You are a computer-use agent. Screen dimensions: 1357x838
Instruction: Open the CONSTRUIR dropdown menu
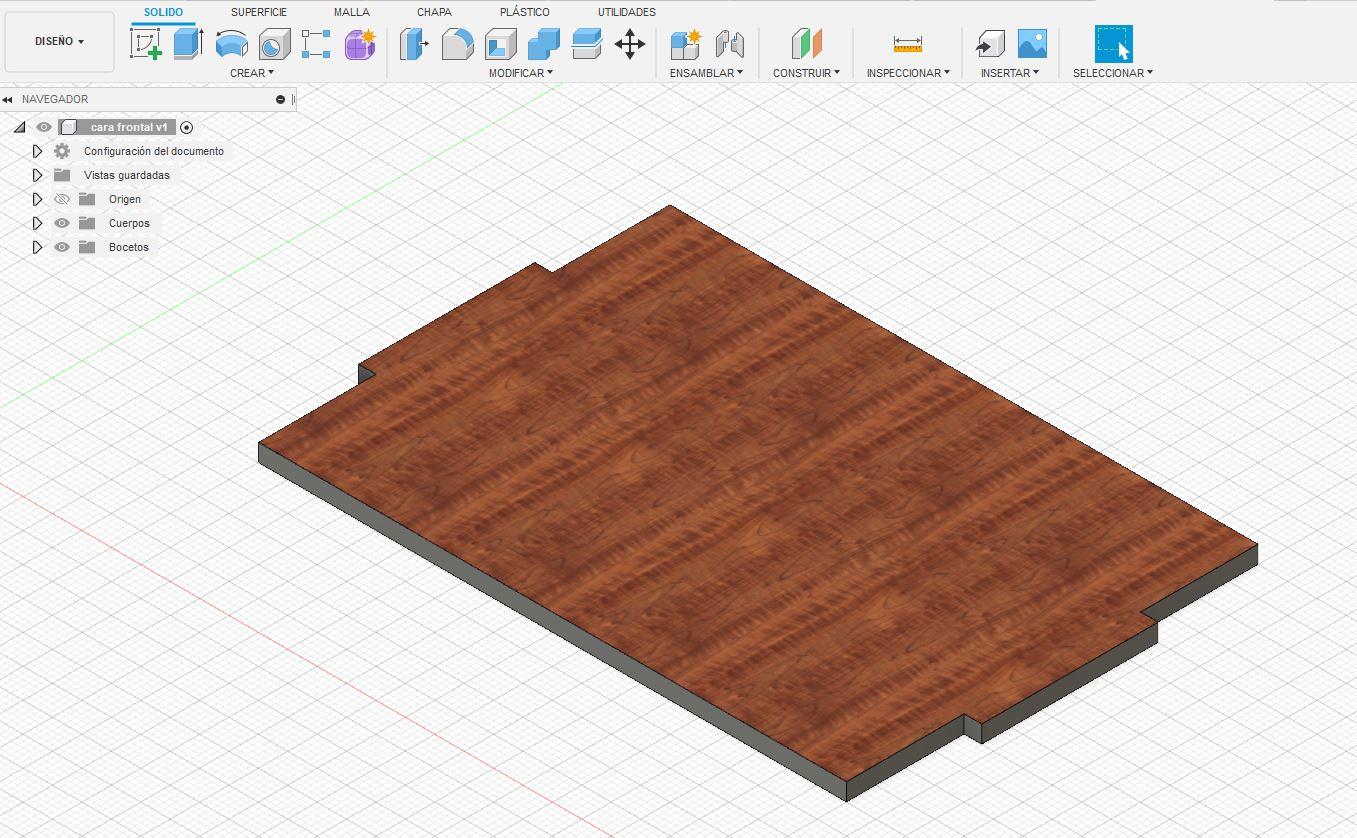806,73
